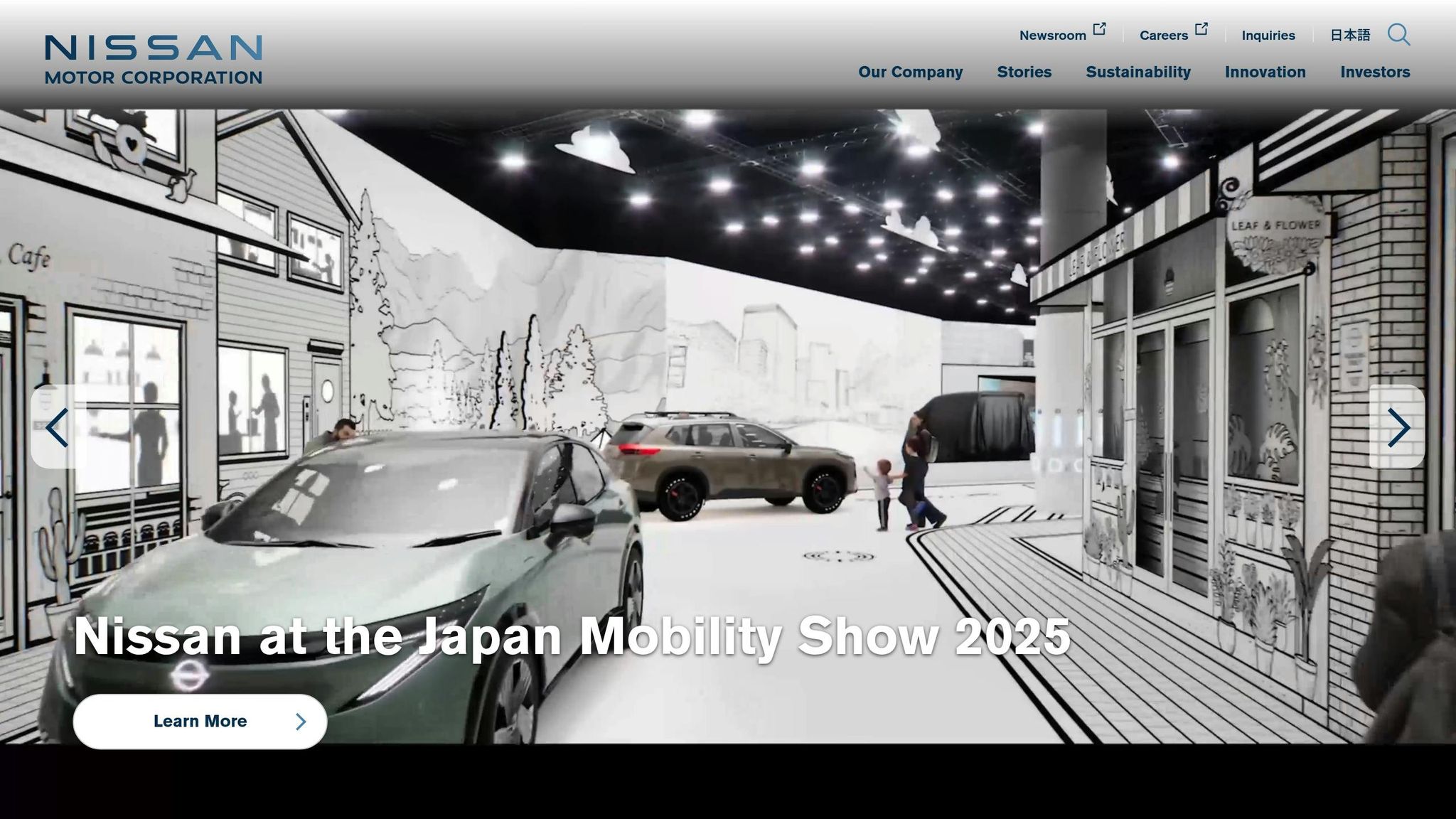Expand the Sustainability menu
1456x819 pixels.
click(1137, 72)
